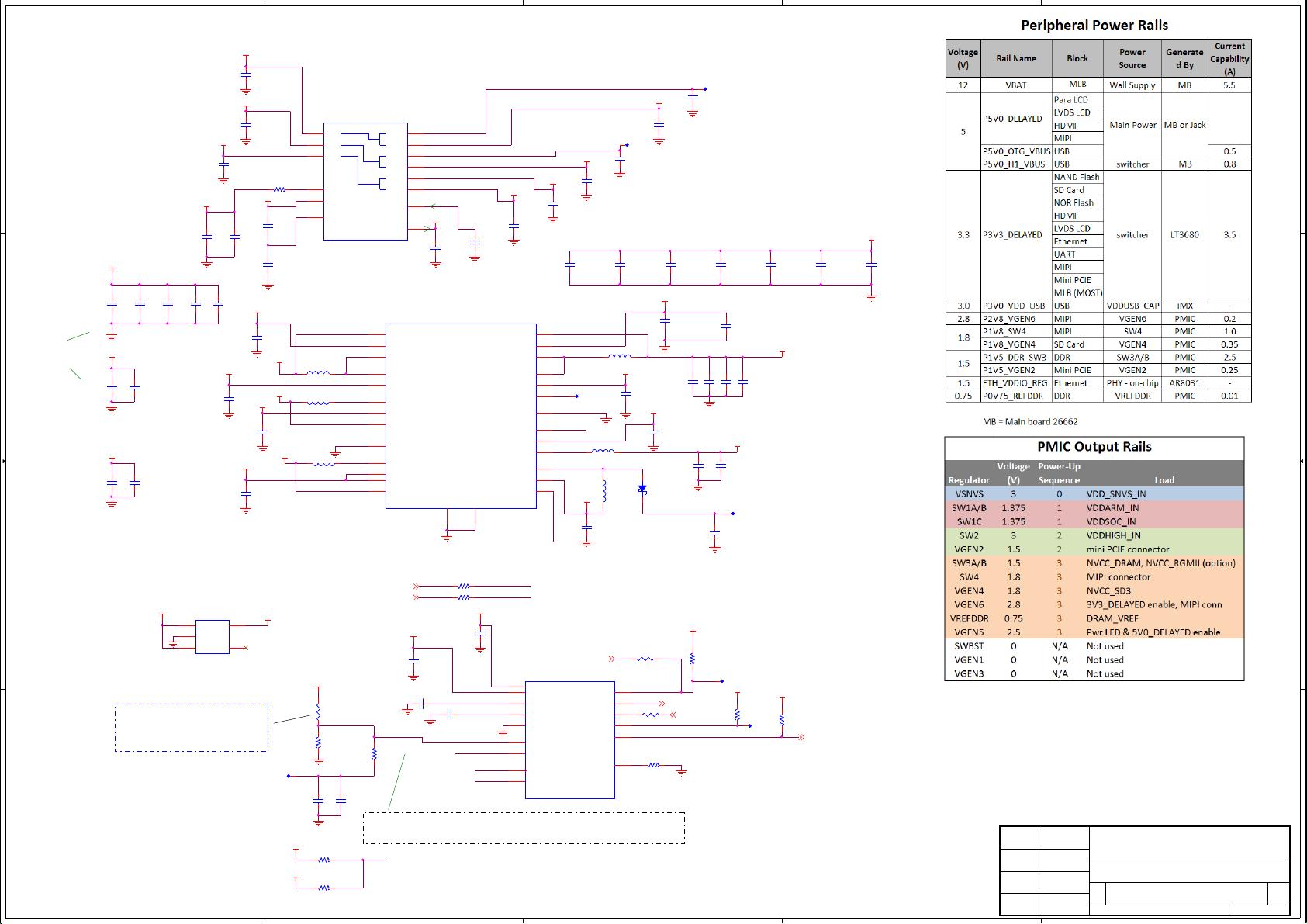Select the small square component at lower left
The width and height of the screenshot is (1307, 924).
[x=212, y=637]
